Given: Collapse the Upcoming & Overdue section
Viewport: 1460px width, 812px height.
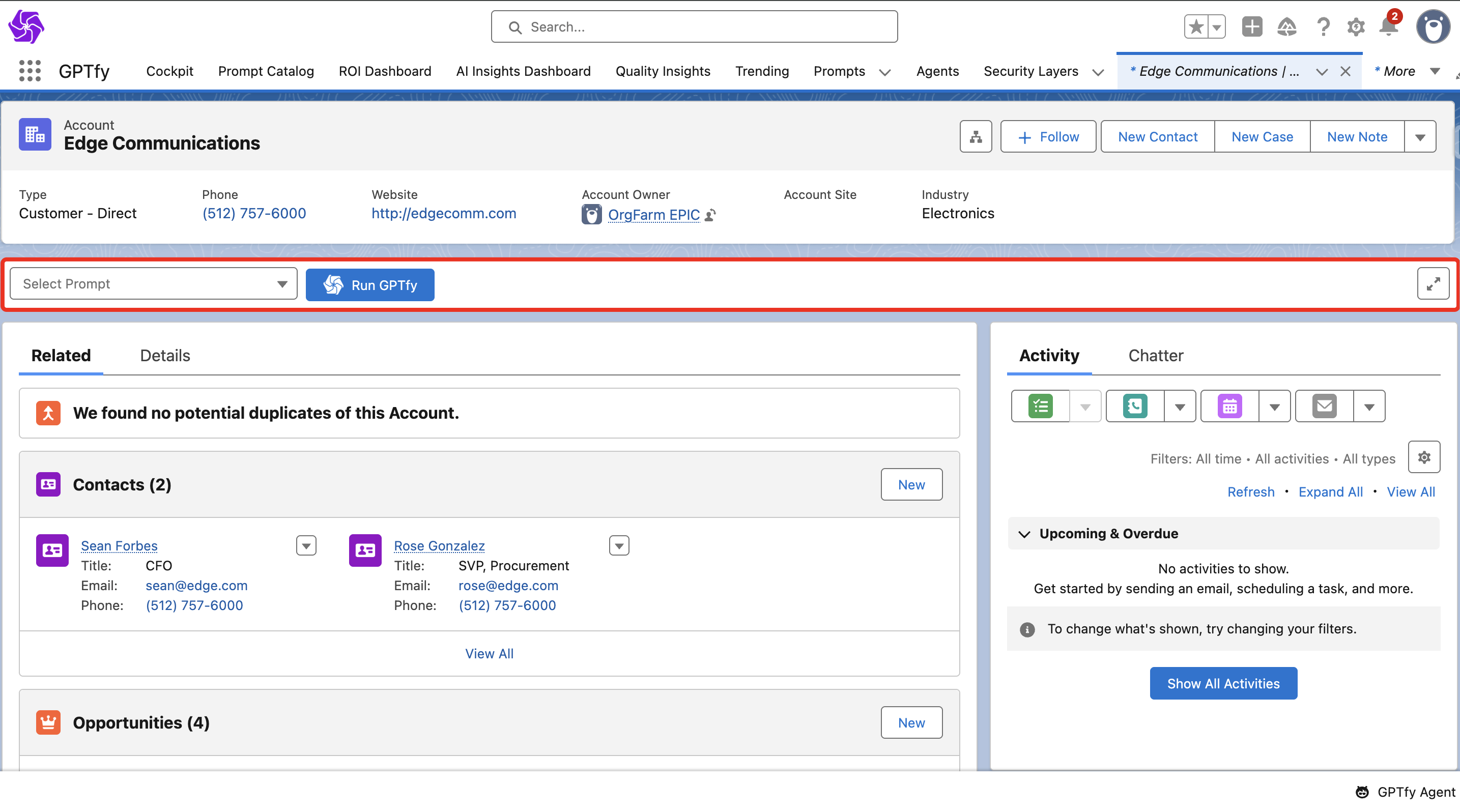Looking at the screenshot, I should click(1023, 534).
